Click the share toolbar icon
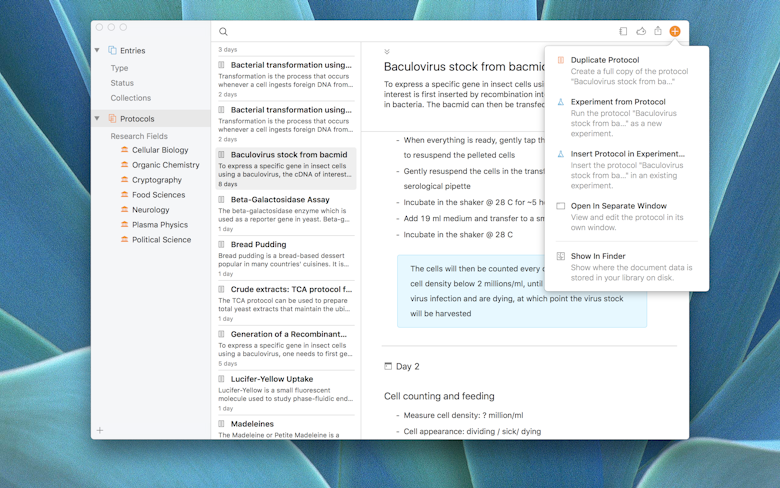This screenshot has height=488, width=780. (658, 31)
